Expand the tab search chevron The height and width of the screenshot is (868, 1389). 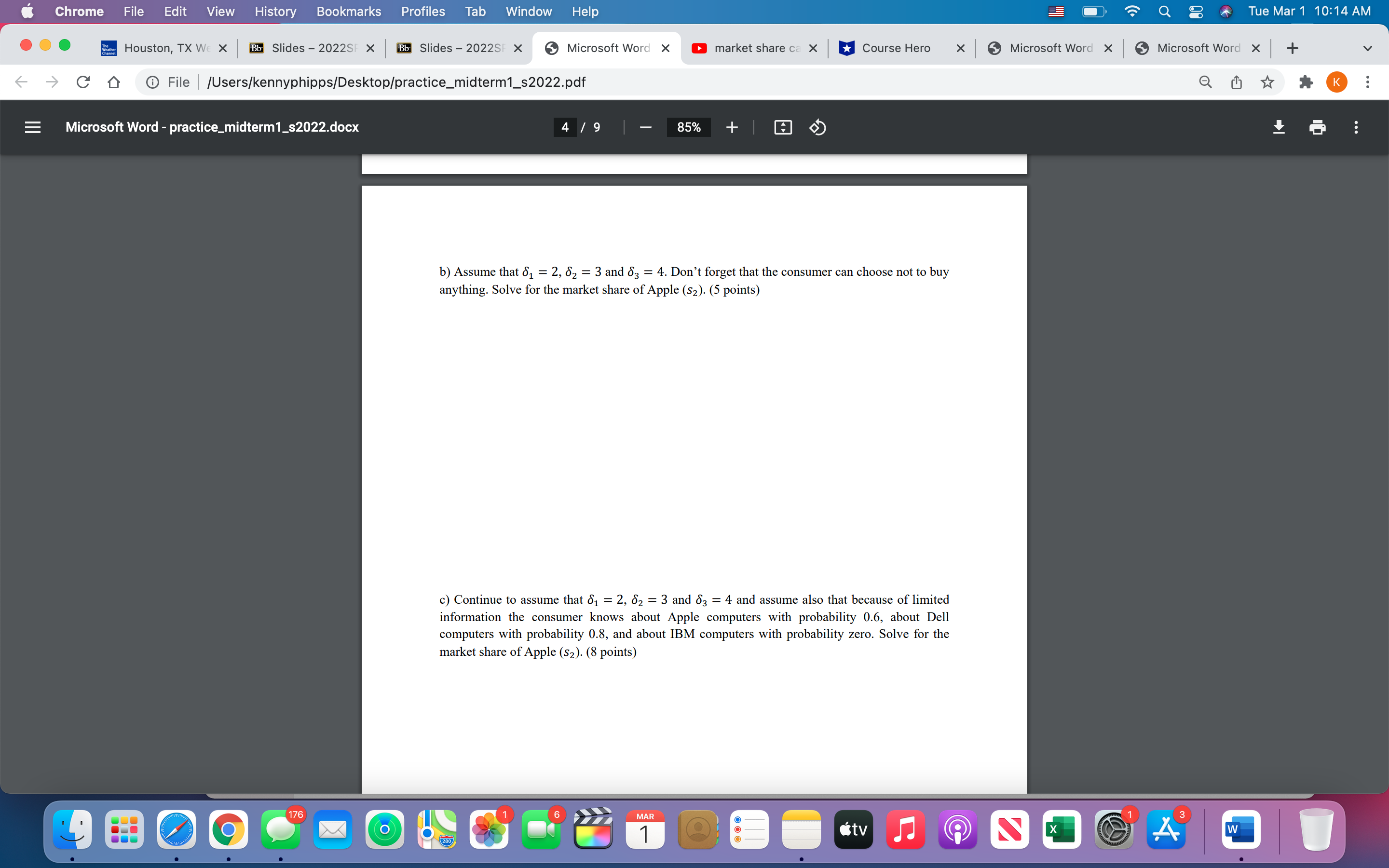point(1368,48)
